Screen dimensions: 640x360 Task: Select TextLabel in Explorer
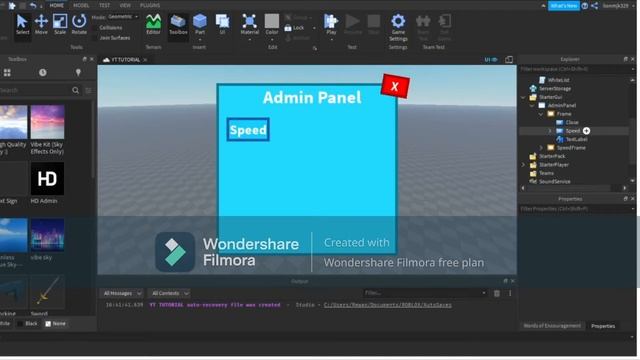click(576, 139)
